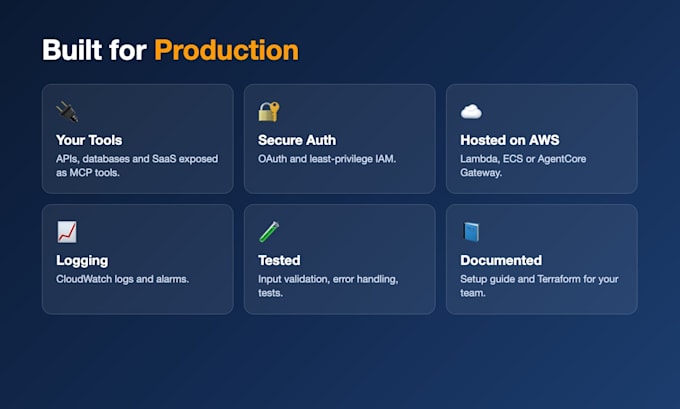Click text 'Setup guide and Terraform for your team.'
Viewport: 680px width, 409px height.
pos(539,286)
